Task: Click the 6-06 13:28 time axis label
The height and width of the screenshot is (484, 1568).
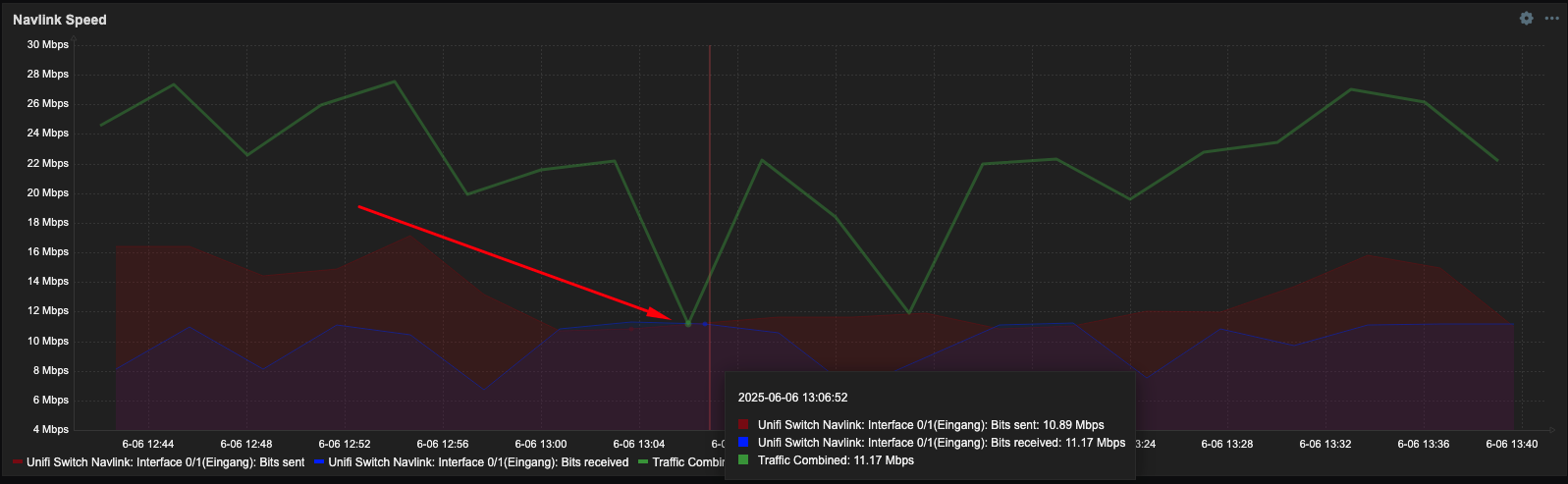Action: click(1227, 444)
